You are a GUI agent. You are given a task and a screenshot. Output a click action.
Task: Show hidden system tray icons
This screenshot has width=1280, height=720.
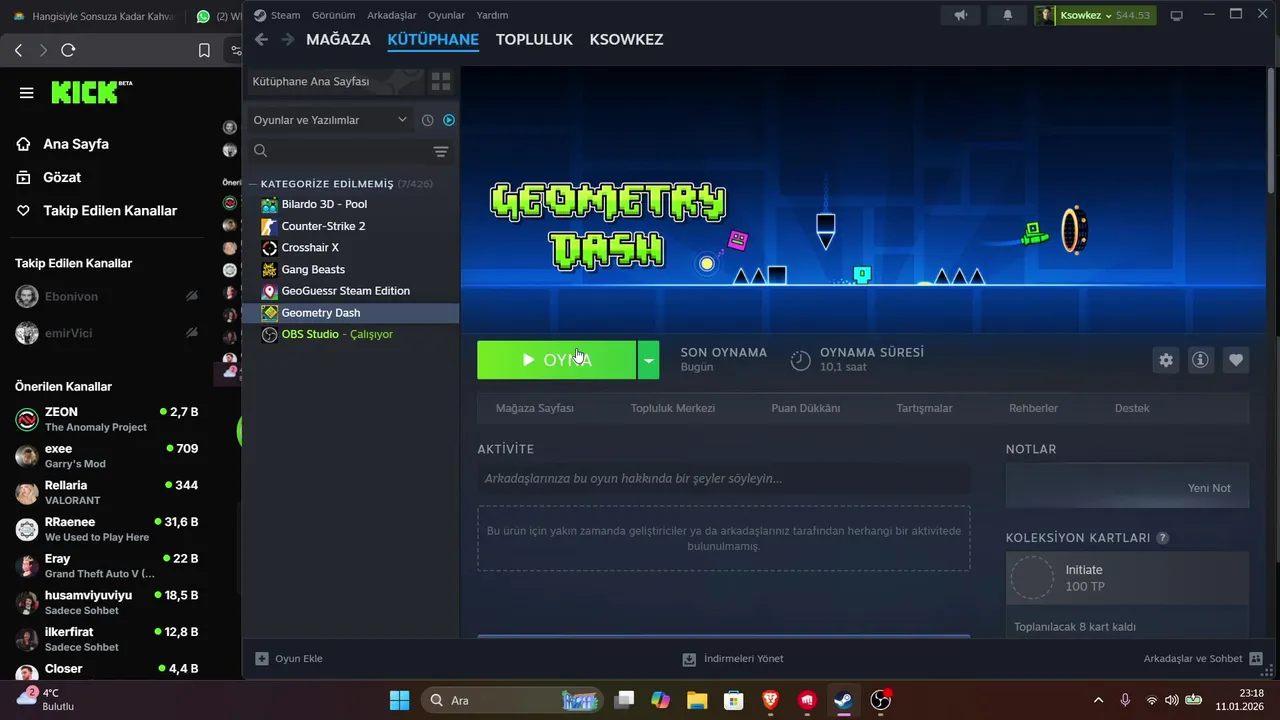[1098, 700]
